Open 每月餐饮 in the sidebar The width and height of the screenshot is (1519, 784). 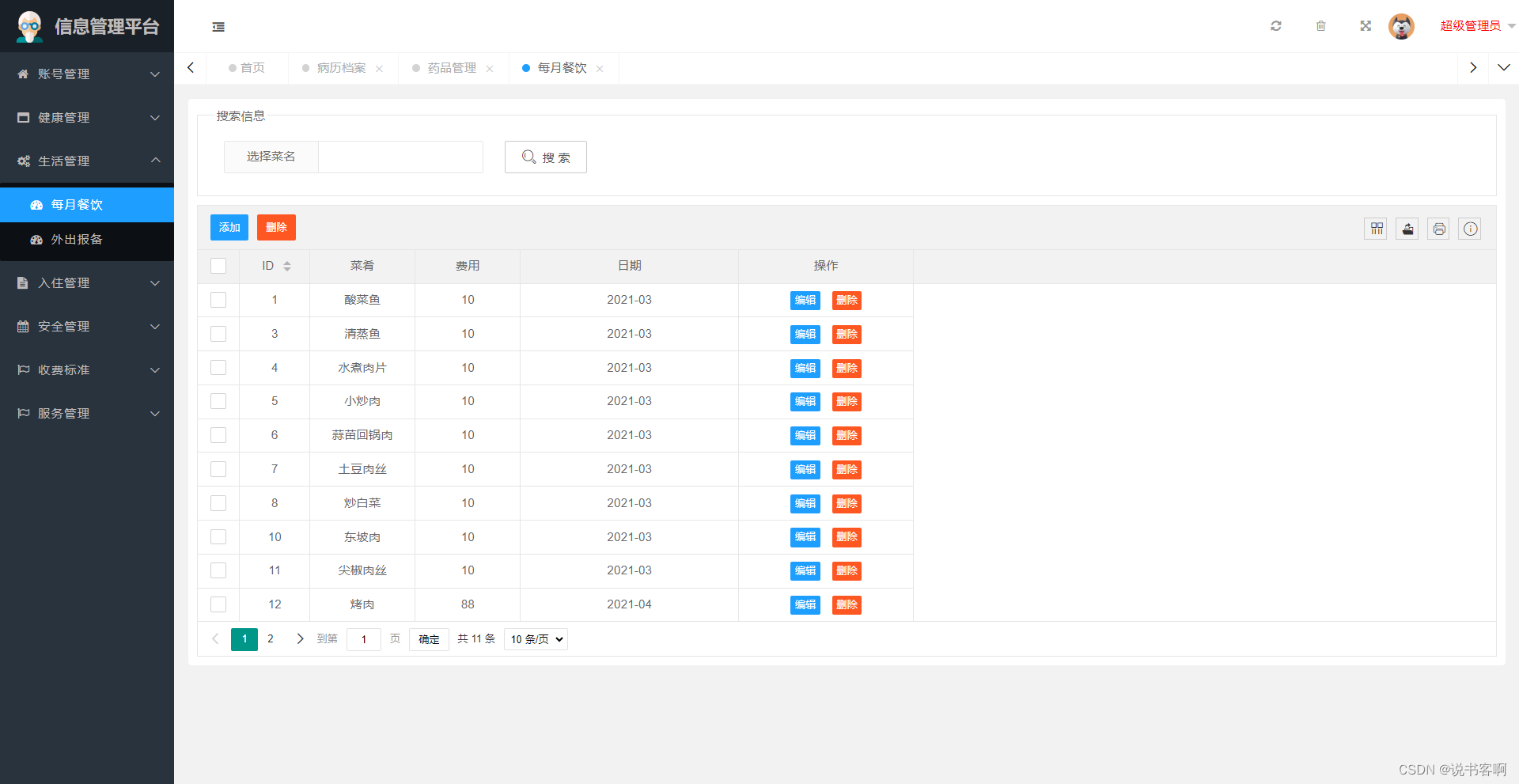click(87, 205)
